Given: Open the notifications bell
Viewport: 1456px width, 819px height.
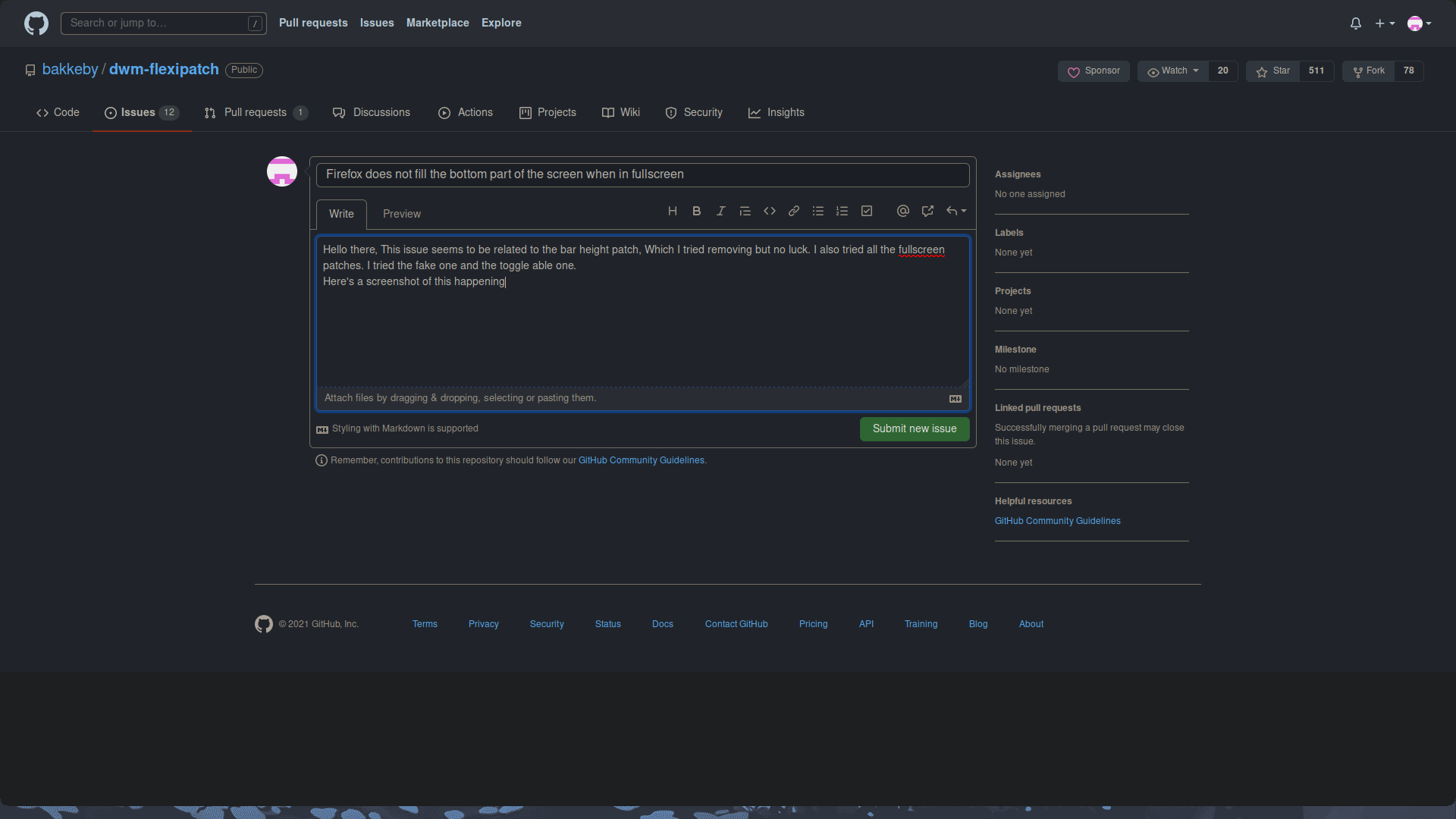Looking at the screenshot, I should (x=1355, y=23).
